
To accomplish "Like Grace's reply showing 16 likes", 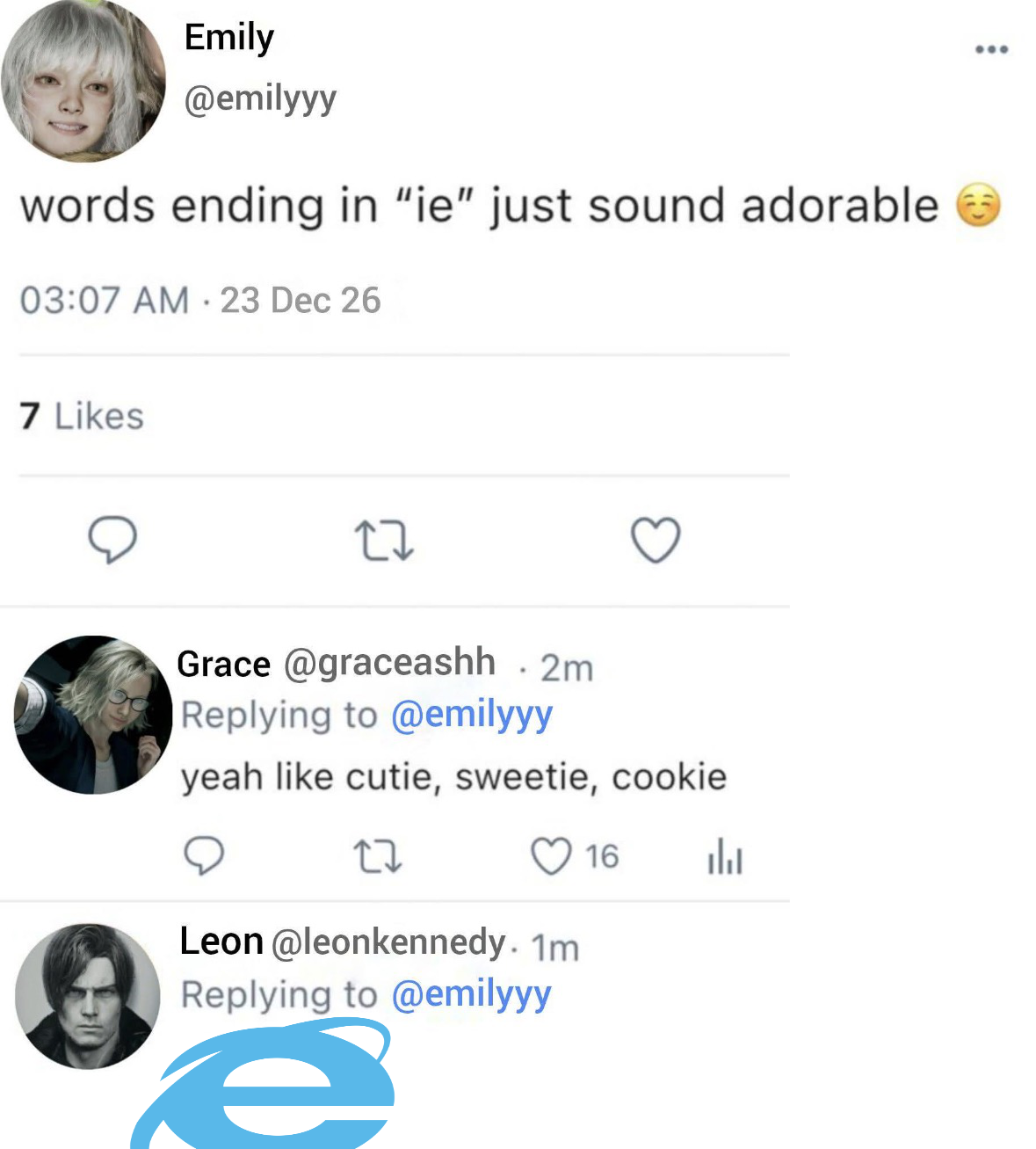I will tap(552, 856).
